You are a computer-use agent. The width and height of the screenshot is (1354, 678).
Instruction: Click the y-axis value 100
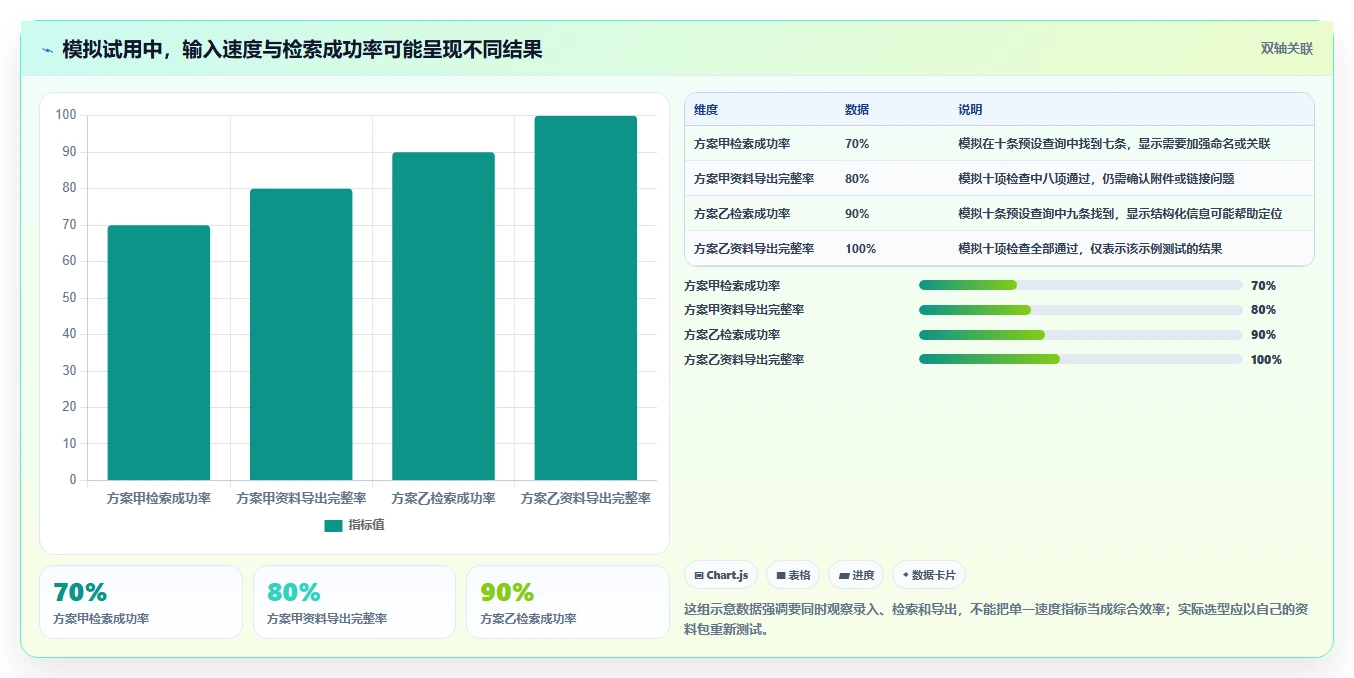pos(66,115)
